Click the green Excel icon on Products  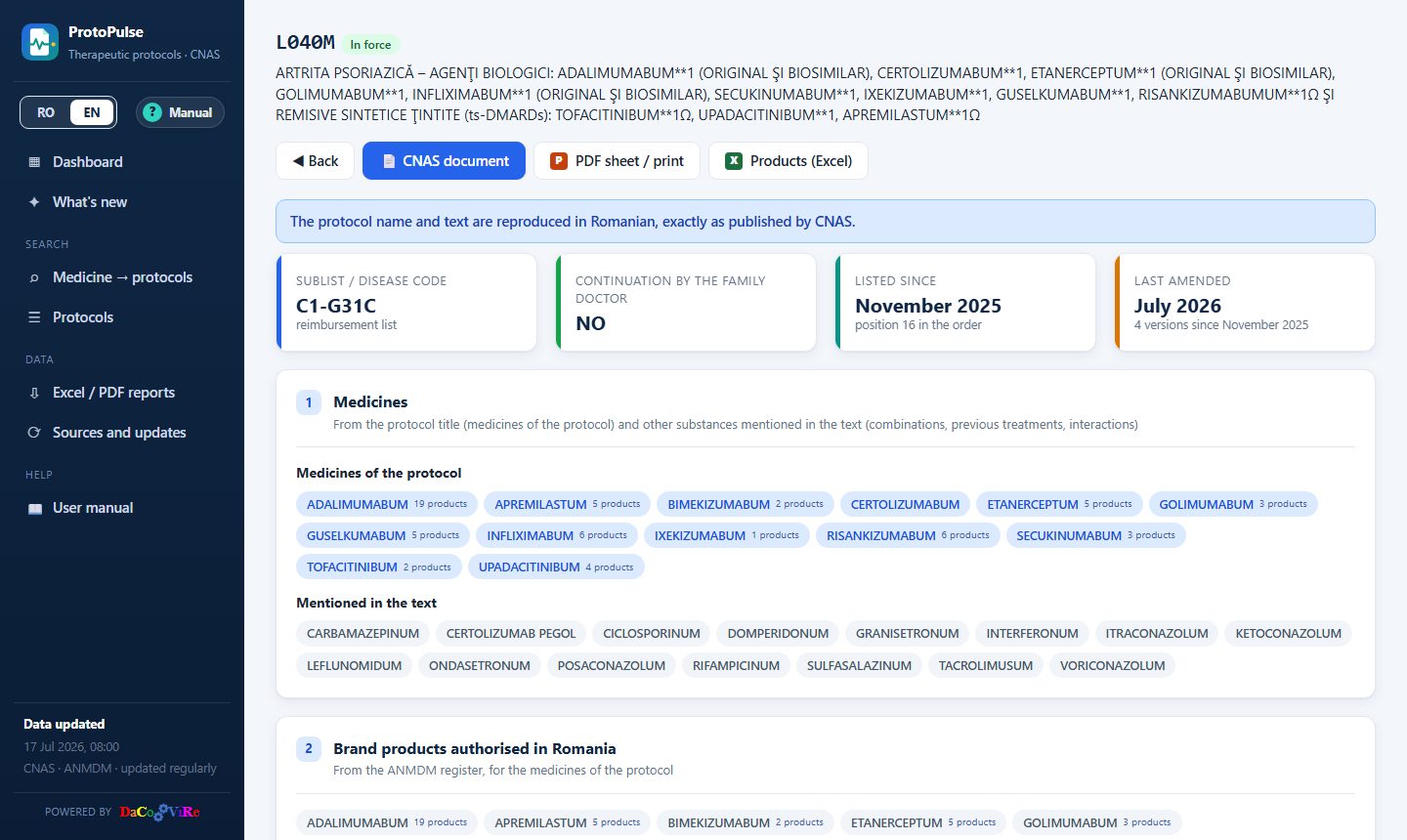point(734,161)
